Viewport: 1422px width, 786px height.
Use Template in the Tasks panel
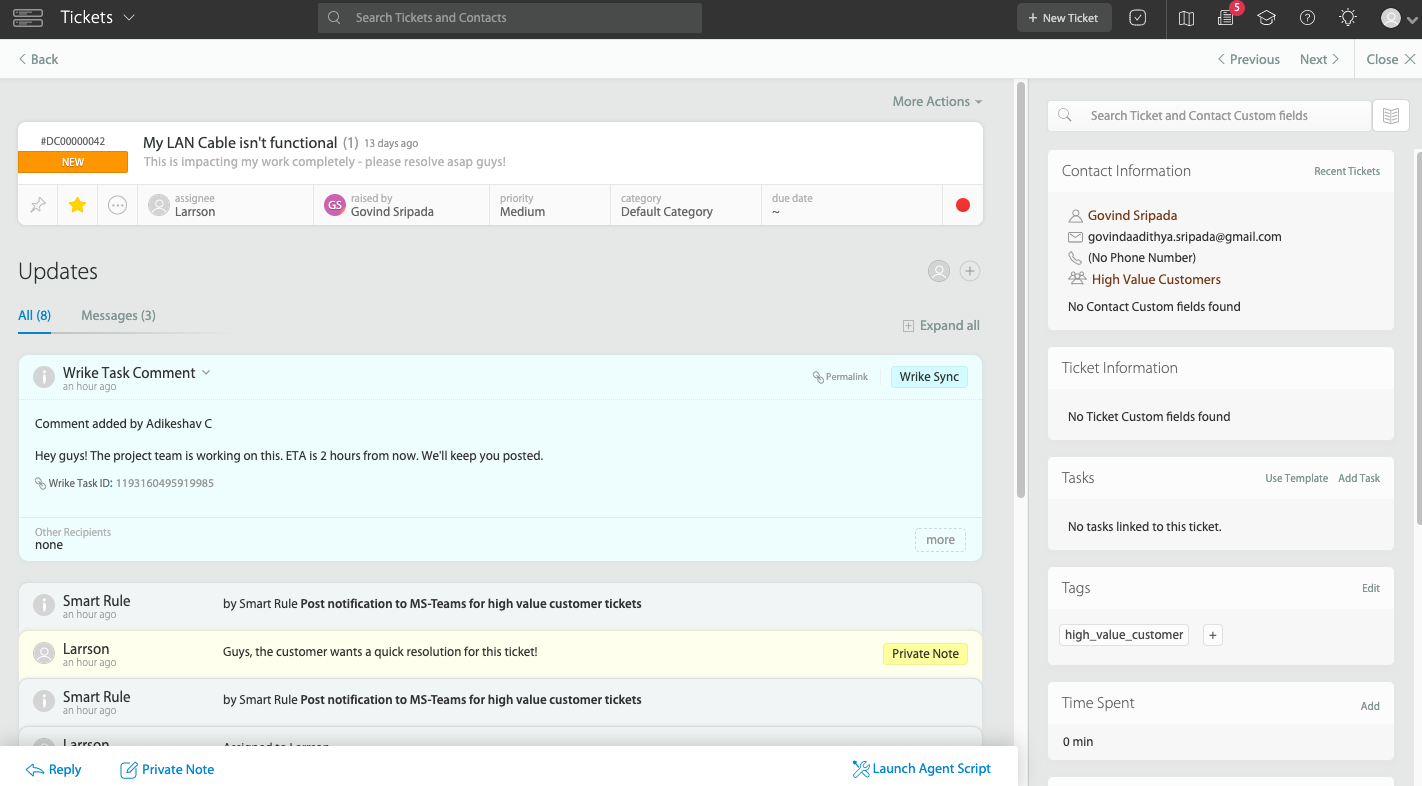click(x=1296, y=478)
